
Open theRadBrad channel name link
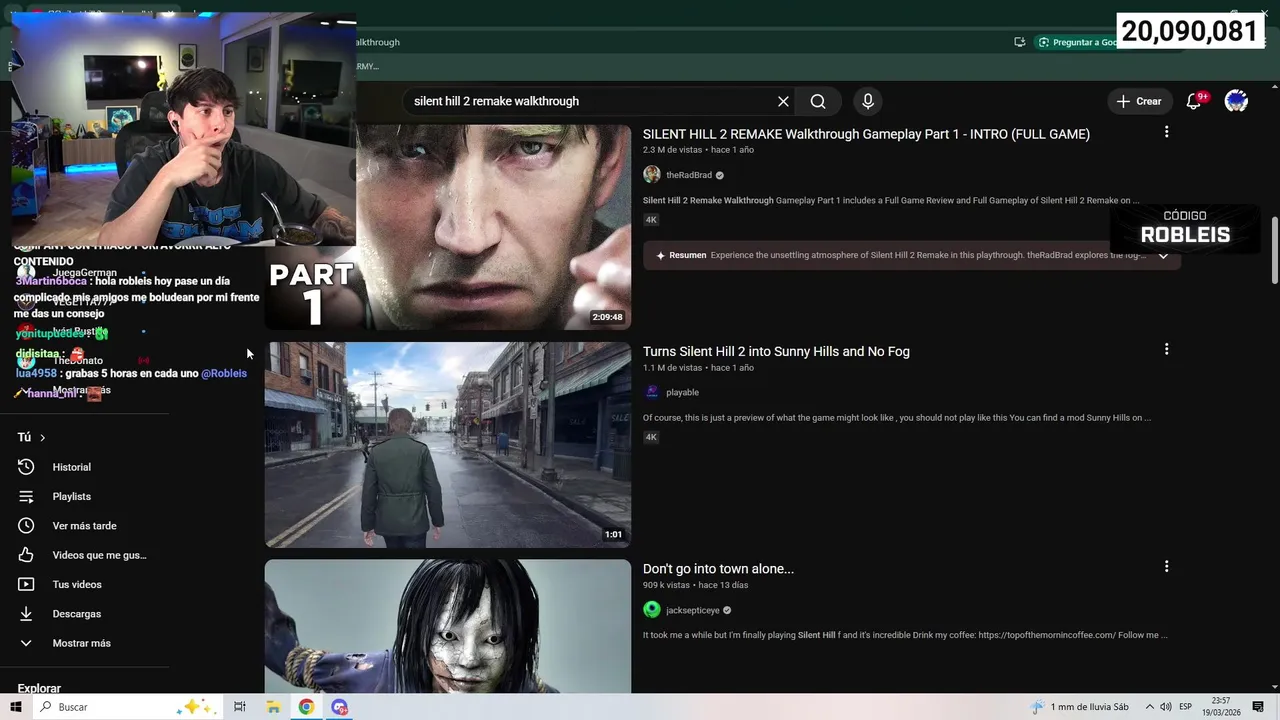(x=689, y=175)
